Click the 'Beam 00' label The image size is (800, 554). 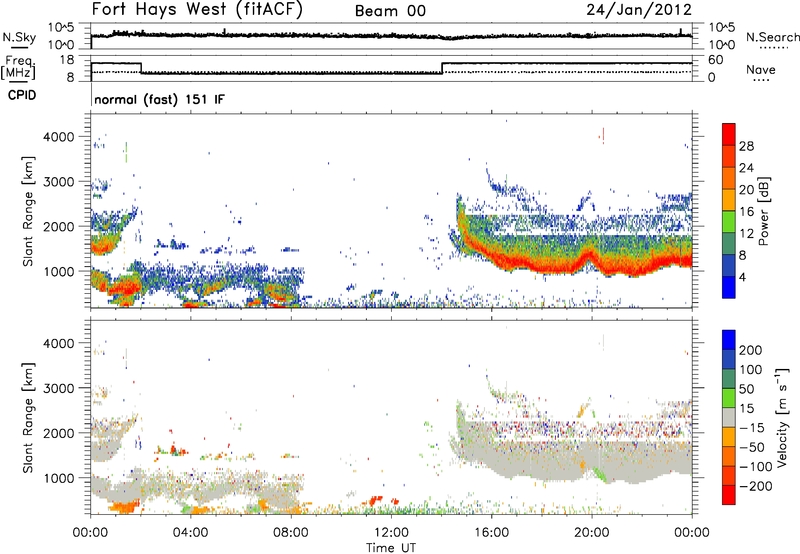[x=390, y=11]
